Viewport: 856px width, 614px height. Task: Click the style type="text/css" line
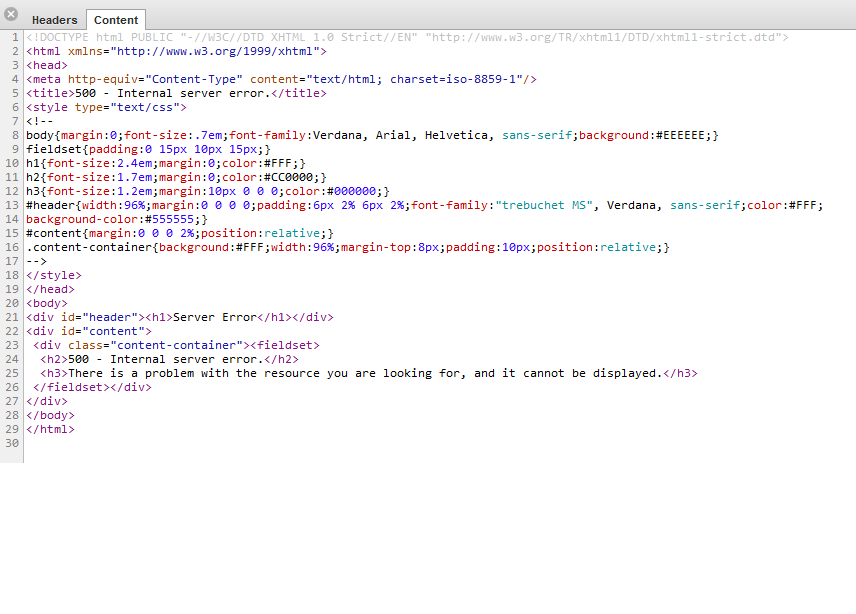106,108
